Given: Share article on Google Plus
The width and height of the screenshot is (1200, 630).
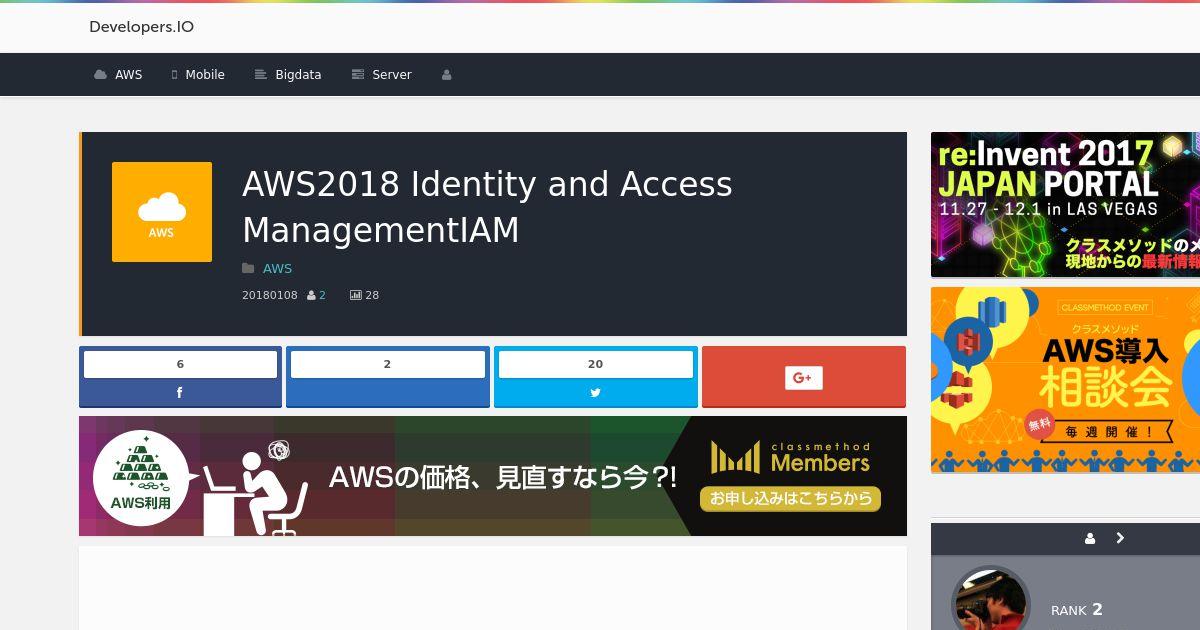Looking at the screenshot, I should (x=804, y=377).
